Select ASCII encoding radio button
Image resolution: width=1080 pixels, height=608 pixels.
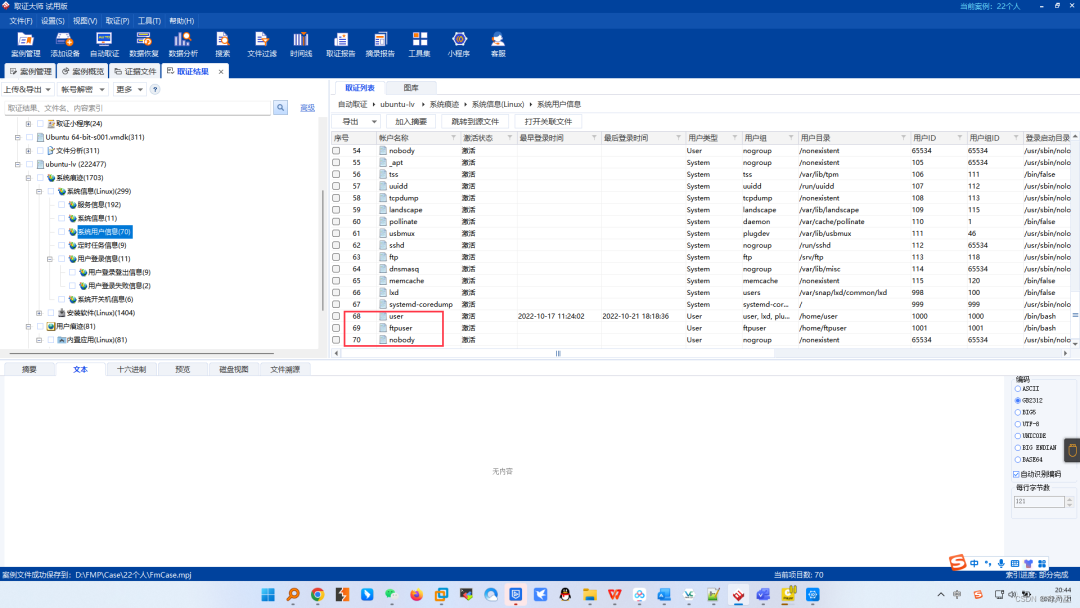1017,388
